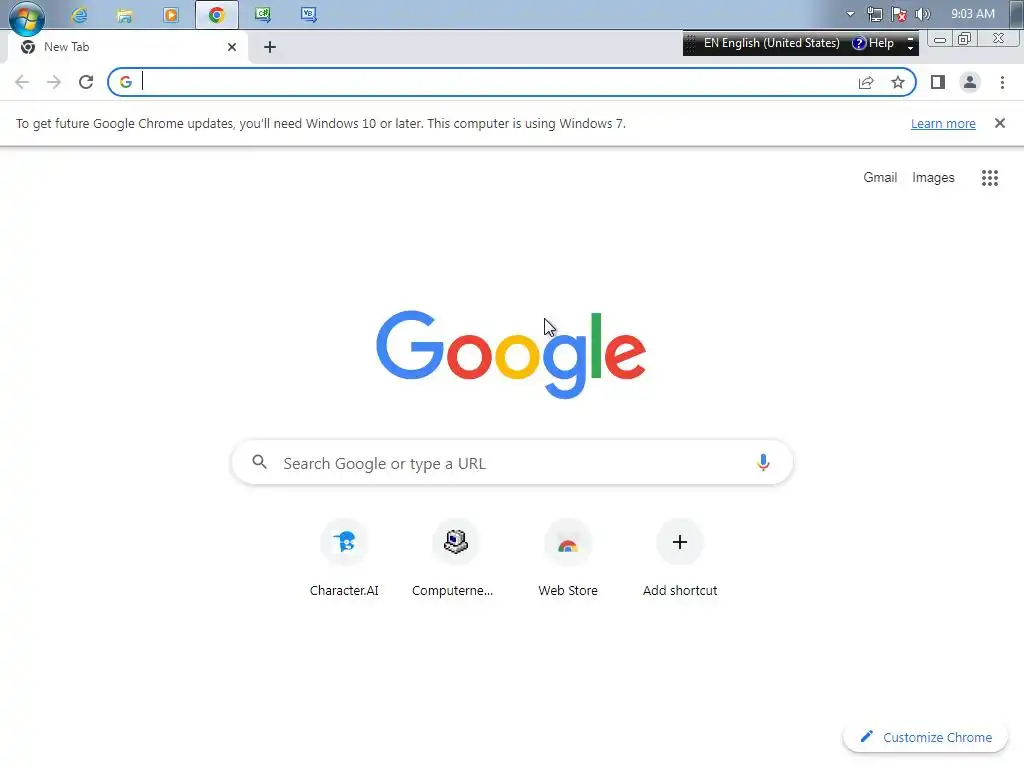
Task: Open the volume speaker icon
Action: pyautogui.click(x=922, y=14)
